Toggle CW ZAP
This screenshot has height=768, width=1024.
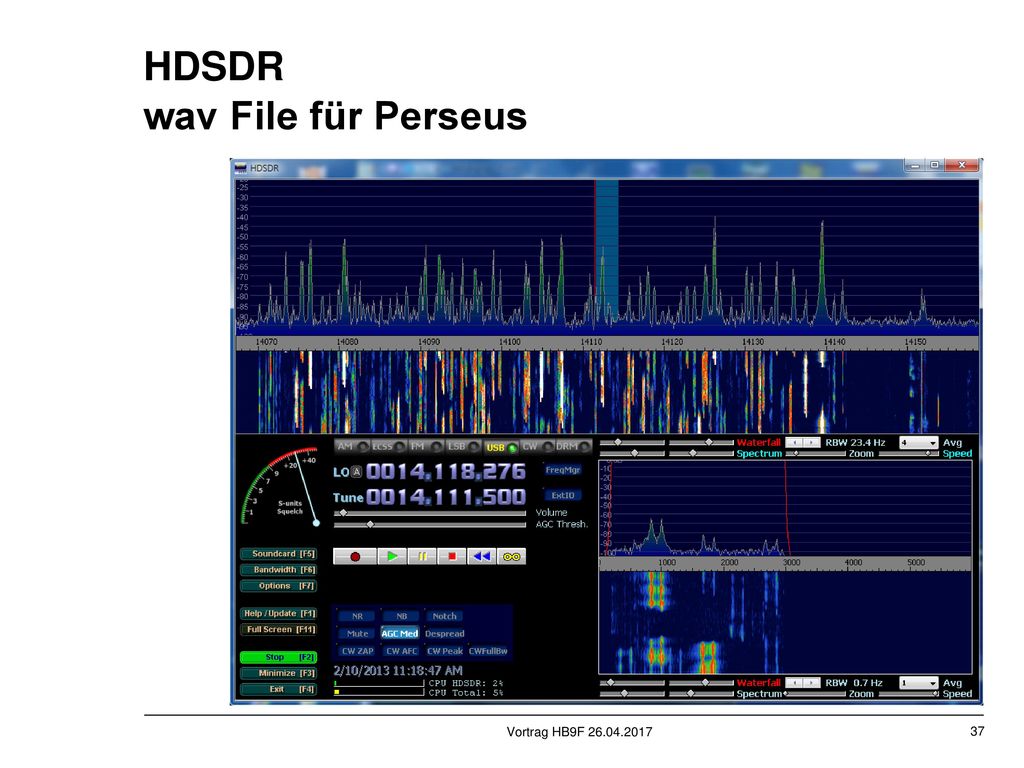pos(357,651)
